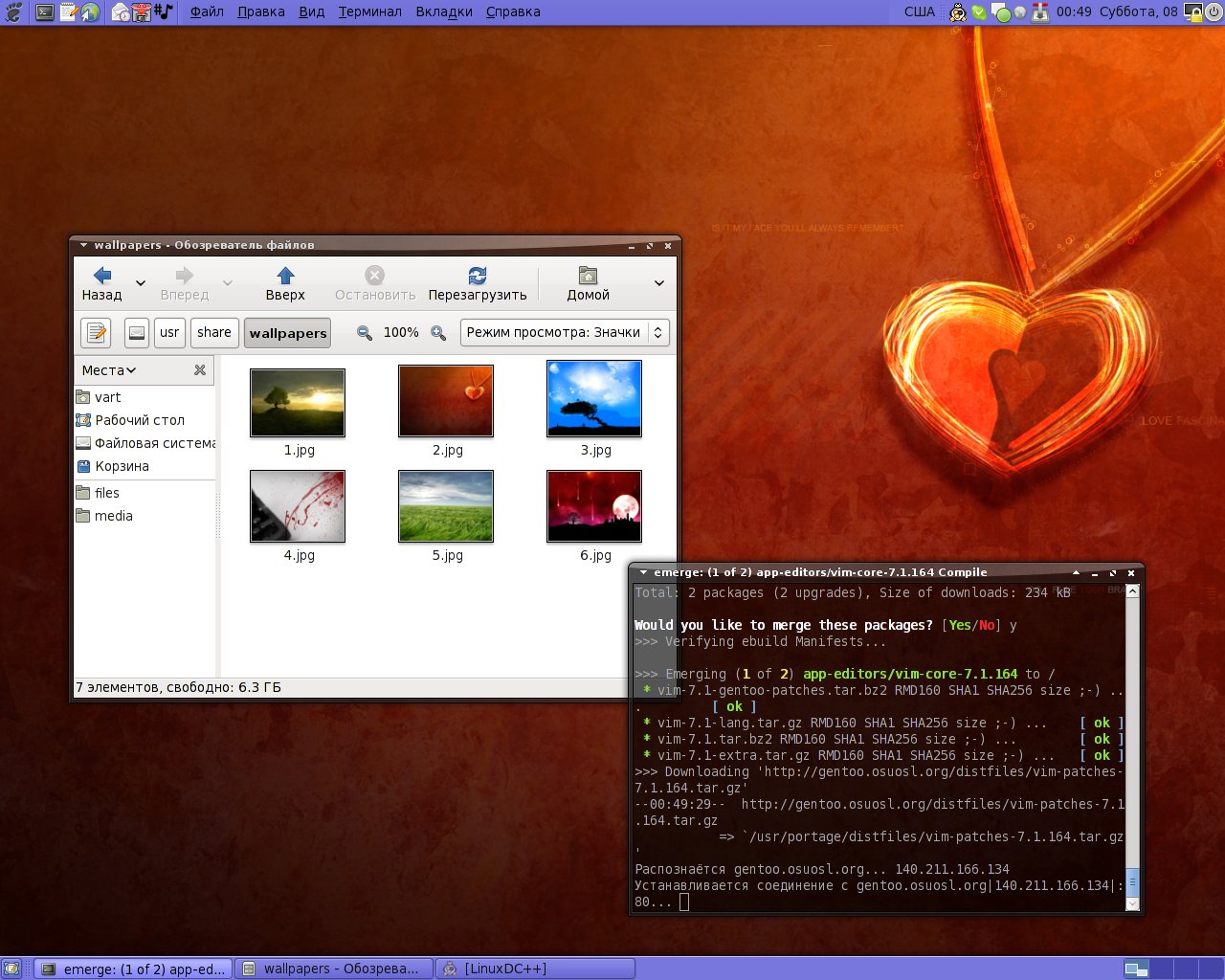
Task: Close the Места side pane
Action: click(200, 369)
